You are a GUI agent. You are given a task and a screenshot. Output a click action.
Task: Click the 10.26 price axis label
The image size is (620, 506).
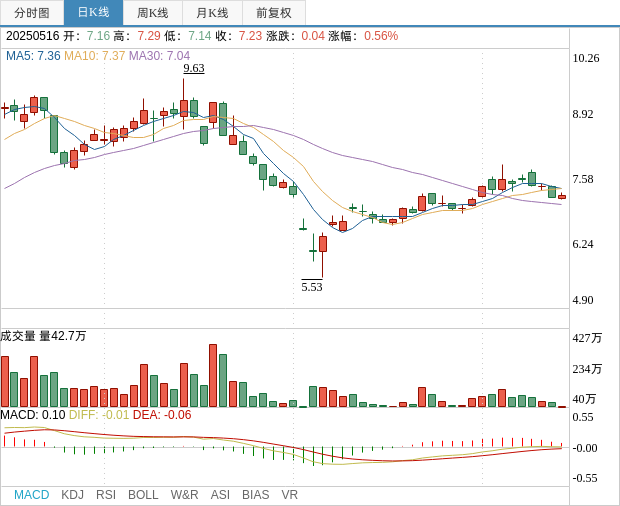point(586,59)
